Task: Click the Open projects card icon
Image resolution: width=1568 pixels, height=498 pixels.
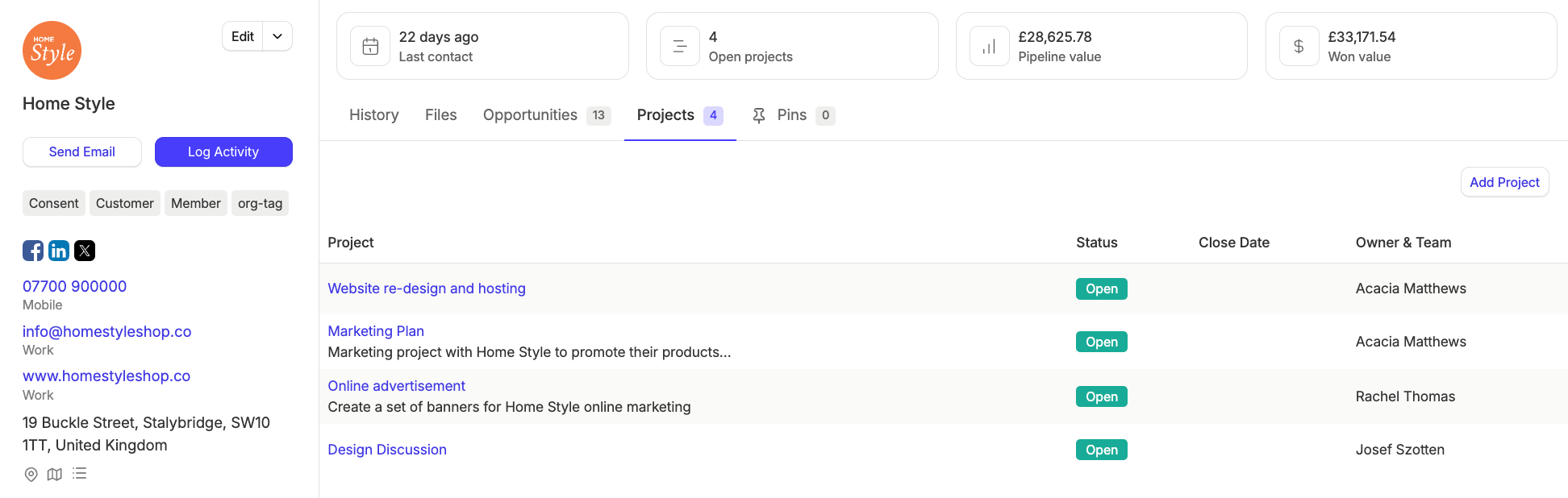Action: tap(680, 46)
